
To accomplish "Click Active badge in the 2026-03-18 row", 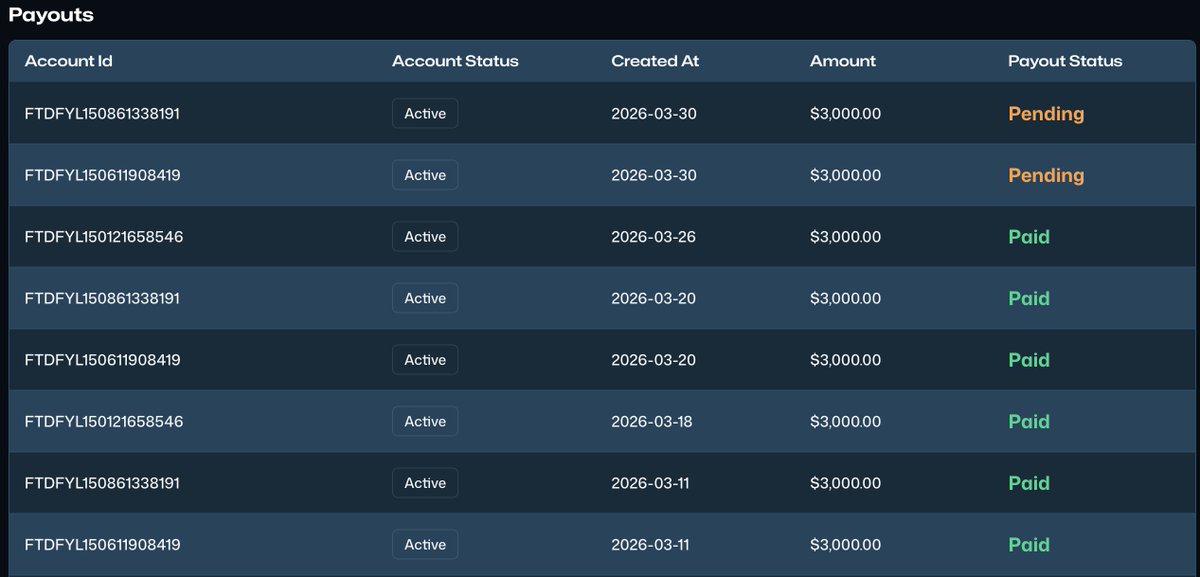I will point(425,421).
